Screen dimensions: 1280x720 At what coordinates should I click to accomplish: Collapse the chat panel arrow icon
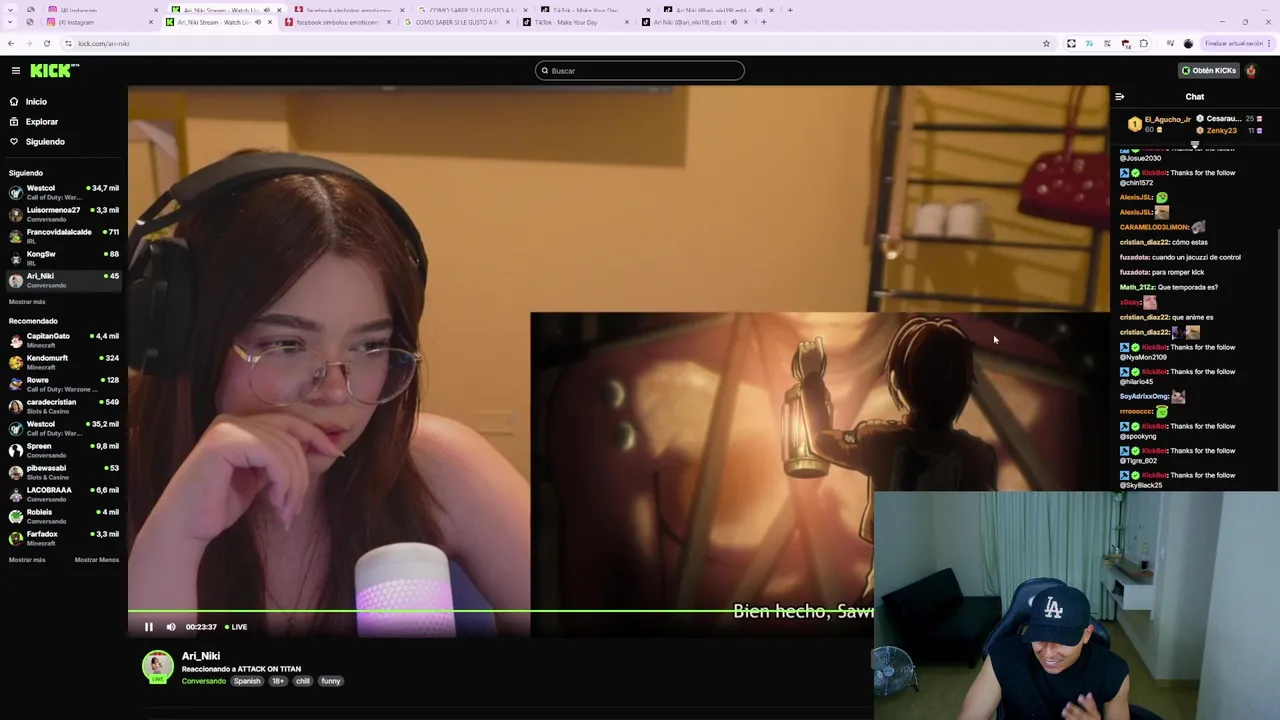coord(1119,97)
